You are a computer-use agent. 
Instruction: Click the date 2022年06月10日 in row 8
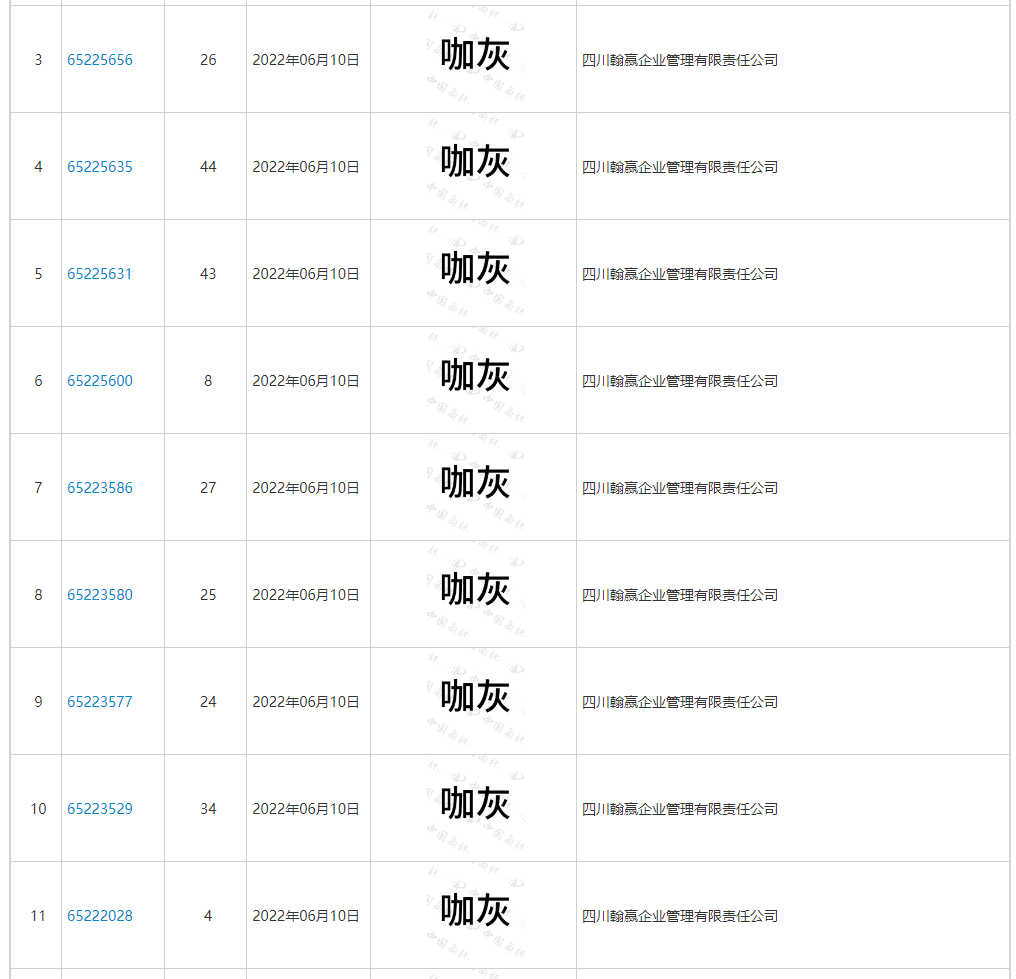pos(306,594)
